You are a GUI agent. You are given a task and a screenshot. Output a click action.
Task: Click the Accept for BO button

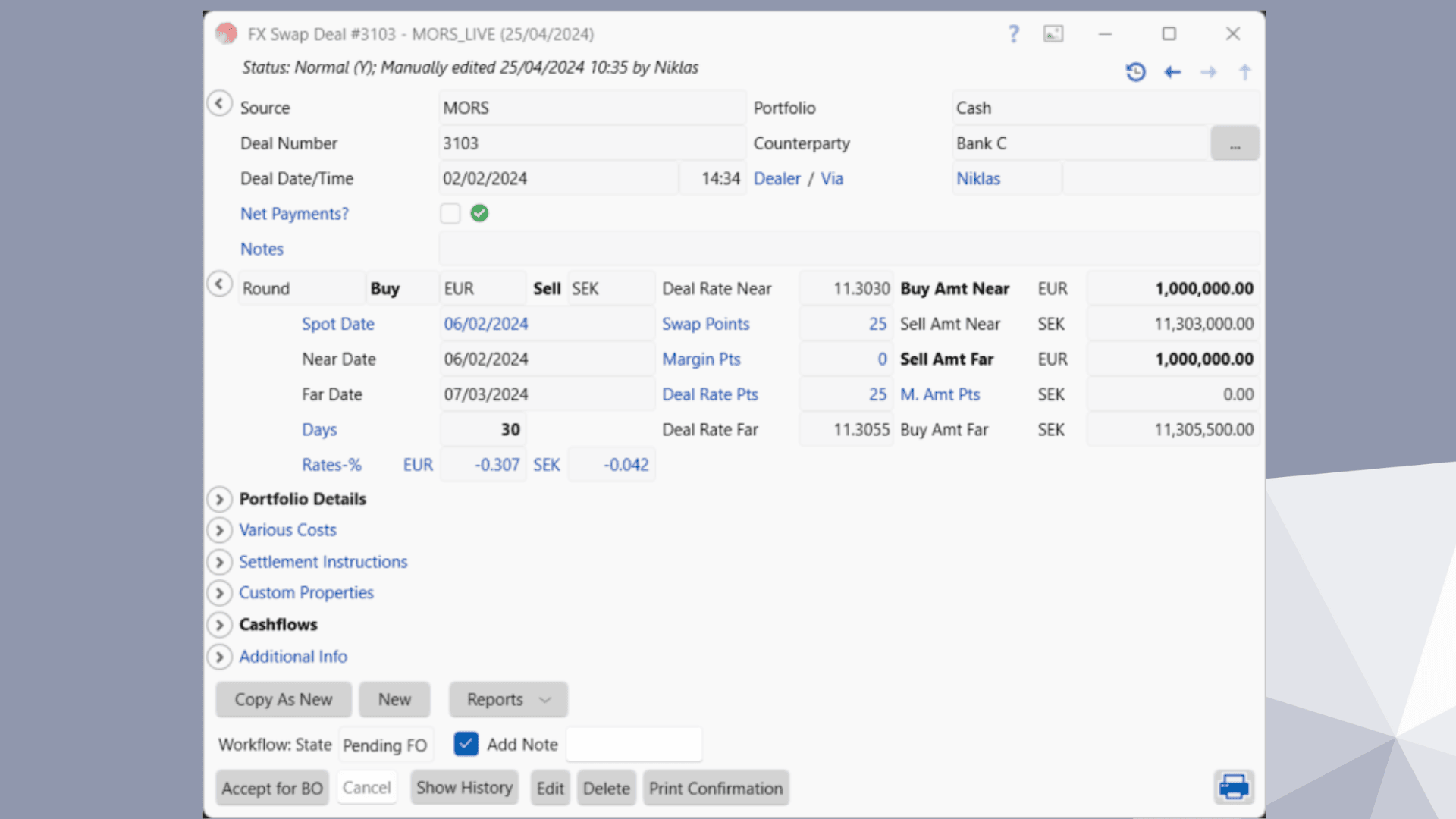272,788
